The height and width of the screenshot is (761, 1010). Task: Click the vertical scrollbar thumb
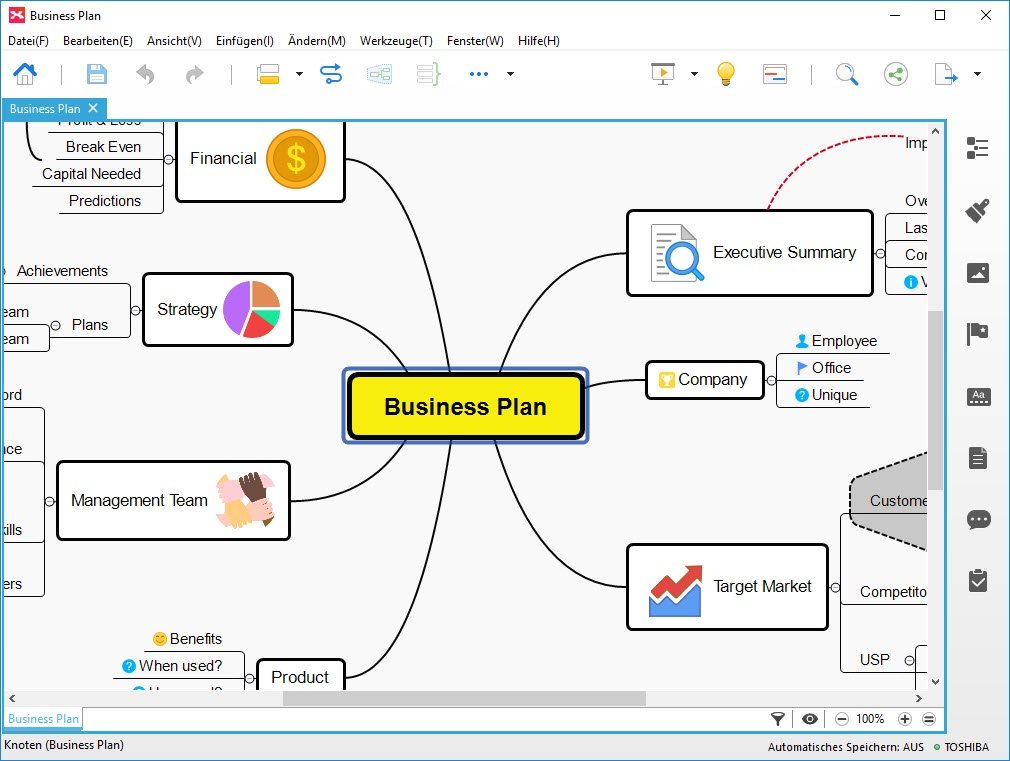click(935, 400)
